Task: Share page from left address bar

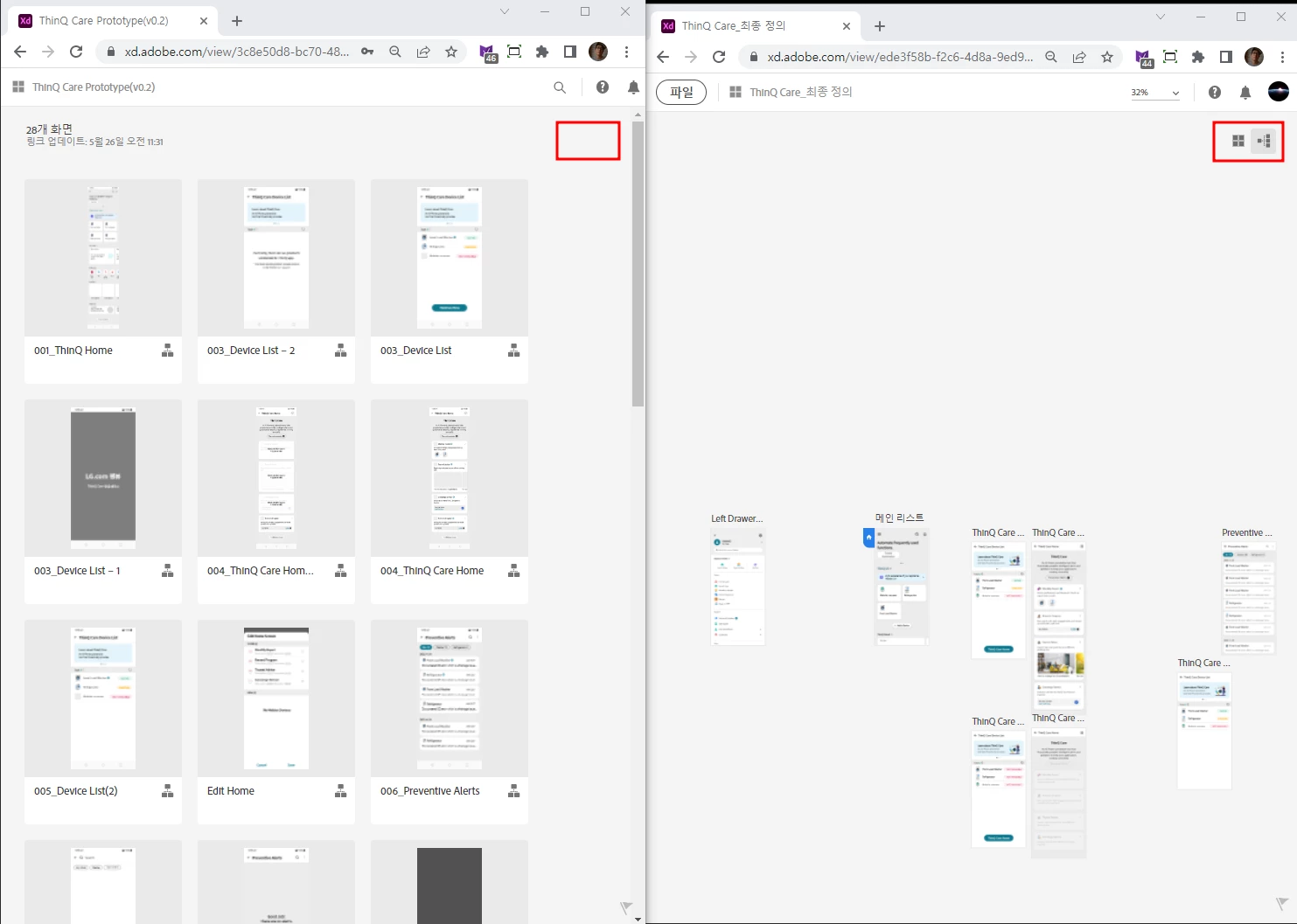Action: [x=423, y=52]
